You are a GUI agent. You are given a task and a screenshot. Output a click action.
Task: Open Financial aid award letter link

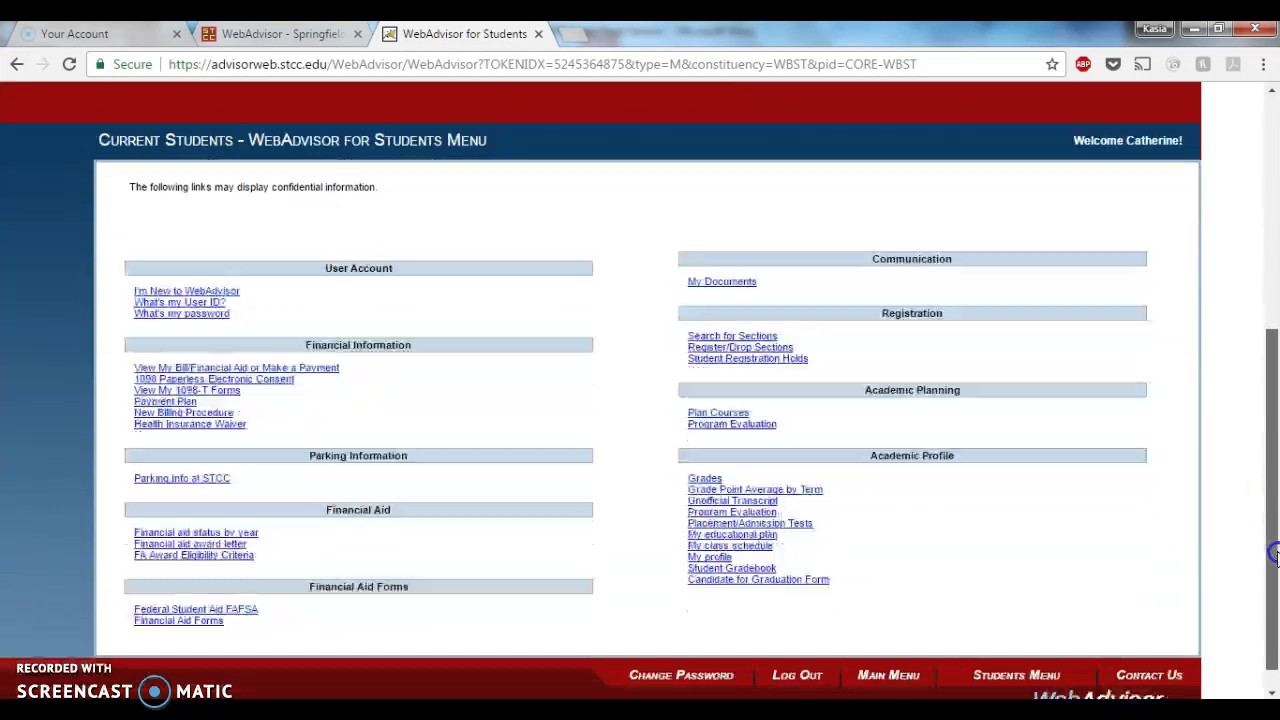pos(190,544)
